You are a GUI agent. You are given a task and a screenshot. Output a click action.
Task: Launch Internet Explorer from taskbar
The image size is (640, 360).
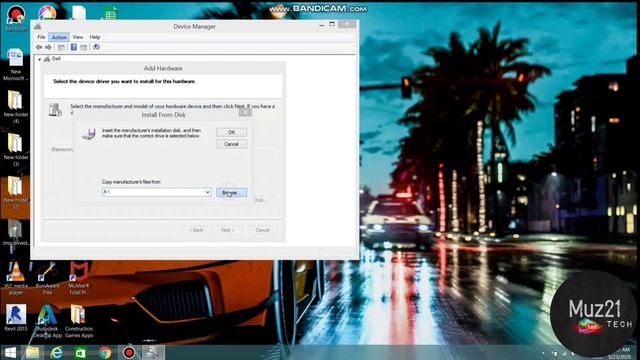[56, 353]
